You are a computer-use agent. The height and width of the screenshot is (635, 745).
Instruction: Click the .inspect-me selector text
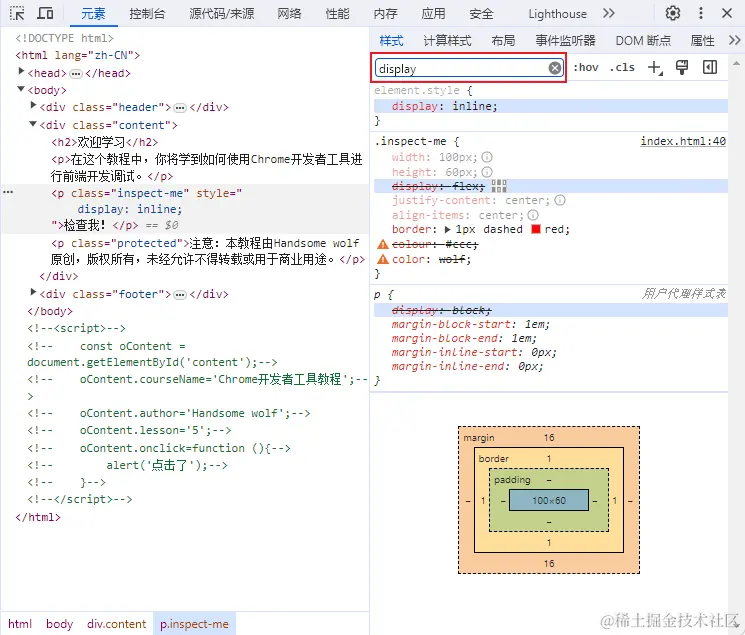coord(411,141)
